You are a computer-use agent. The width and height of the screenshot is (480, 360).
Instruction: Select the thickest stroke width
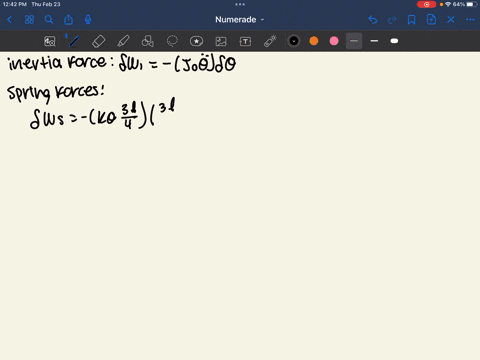tap(394, 41)
